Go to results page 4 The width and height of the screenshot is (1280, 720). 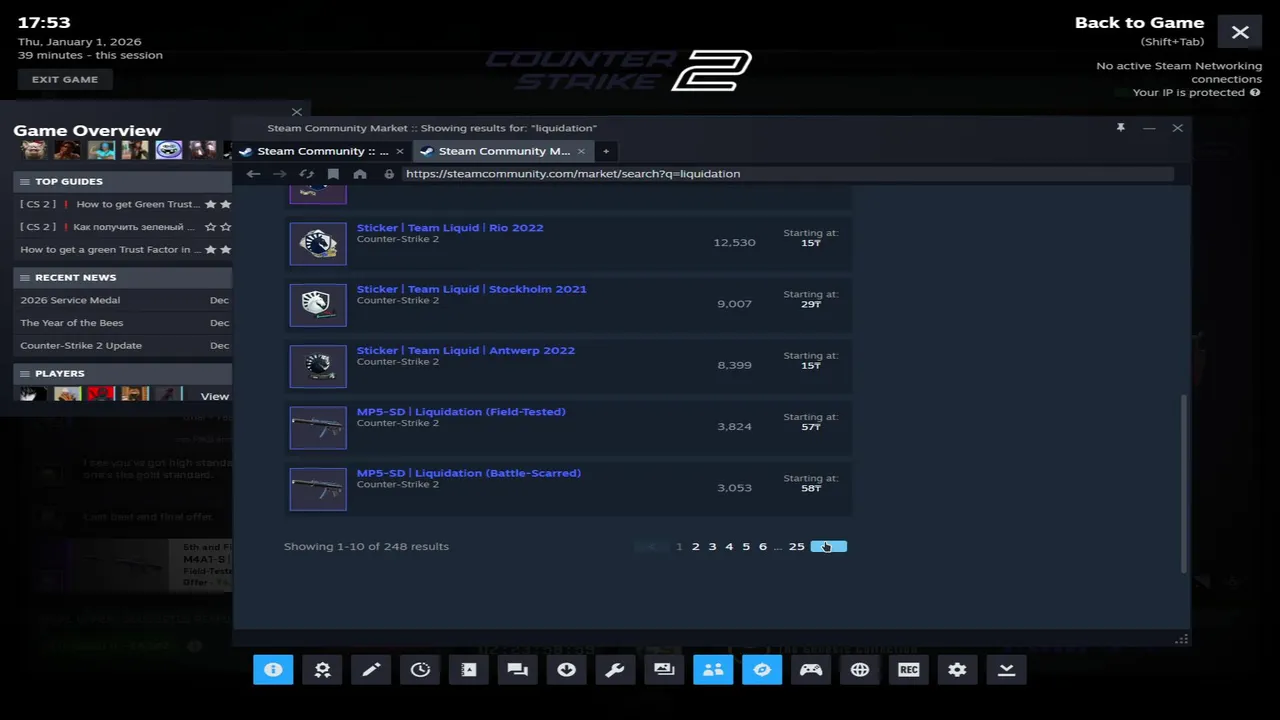pyautogui.click(x=729, y=547)
